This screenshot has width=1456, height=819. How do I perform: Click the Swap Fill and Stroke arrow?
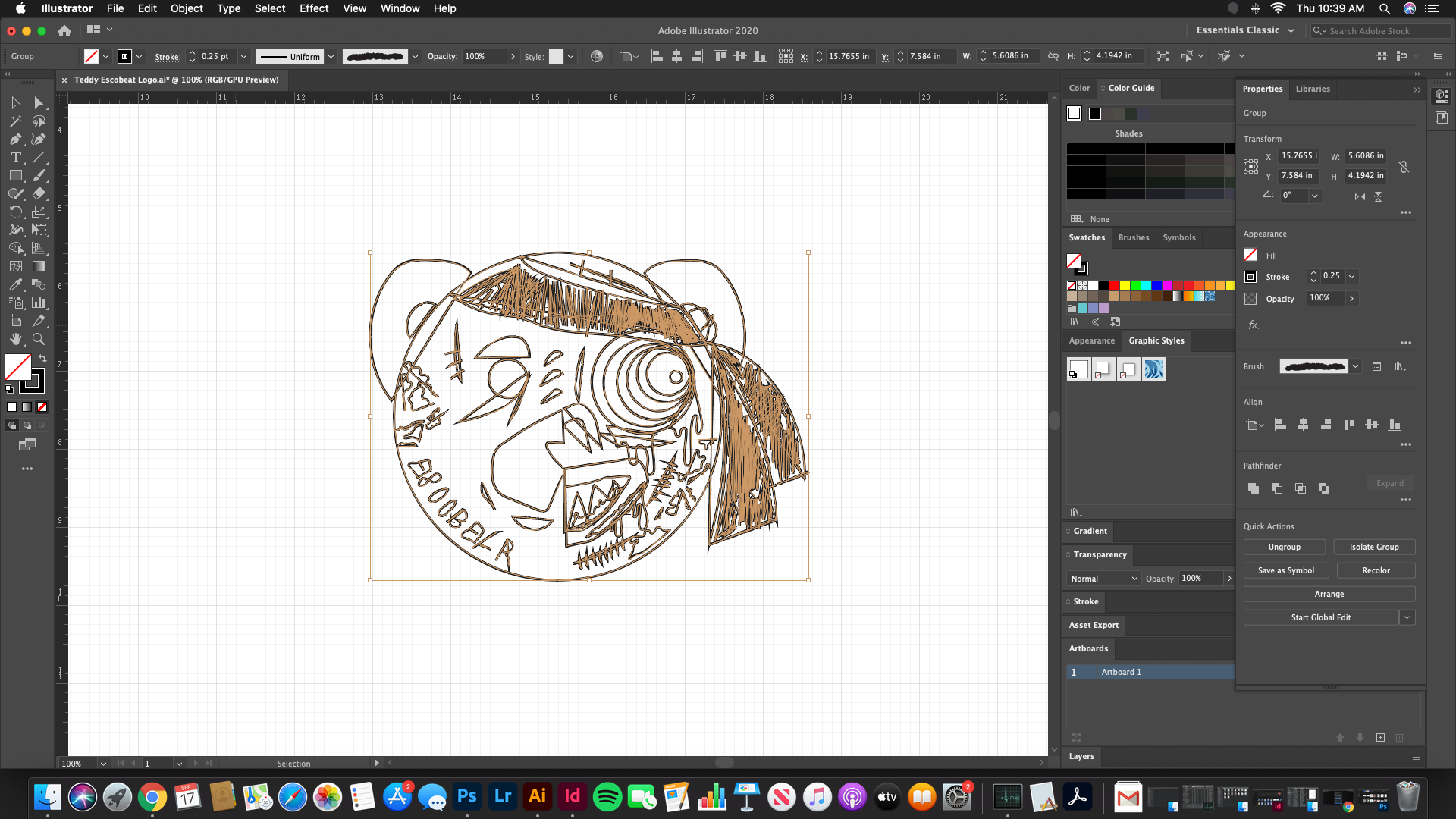(42, 359)
